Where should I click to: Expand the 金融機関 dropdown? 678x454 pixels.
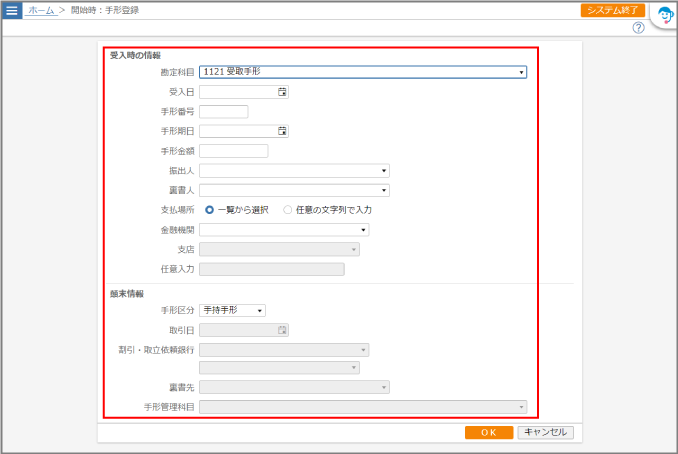pyautogui.click(x=363, y=230)
